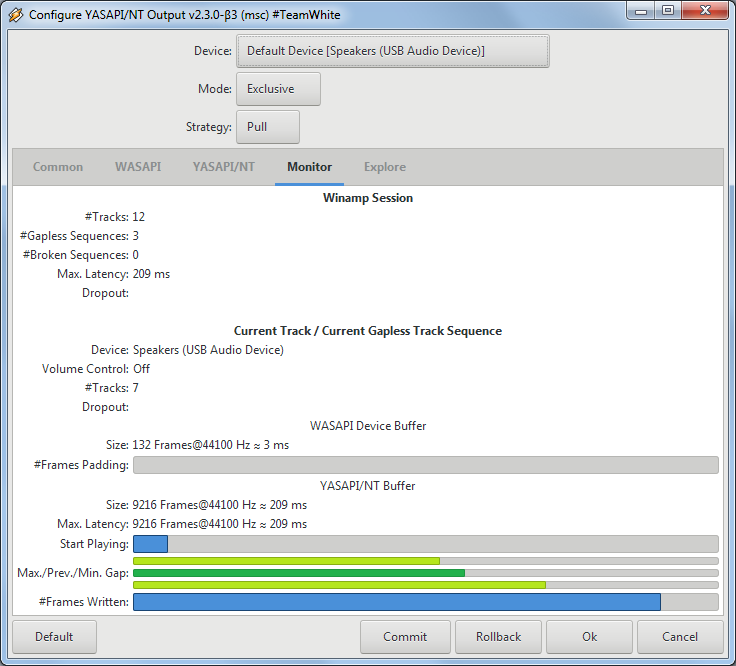Expand the Pull strategy dropdown
The image size is (736, 666).
[267, 127]
